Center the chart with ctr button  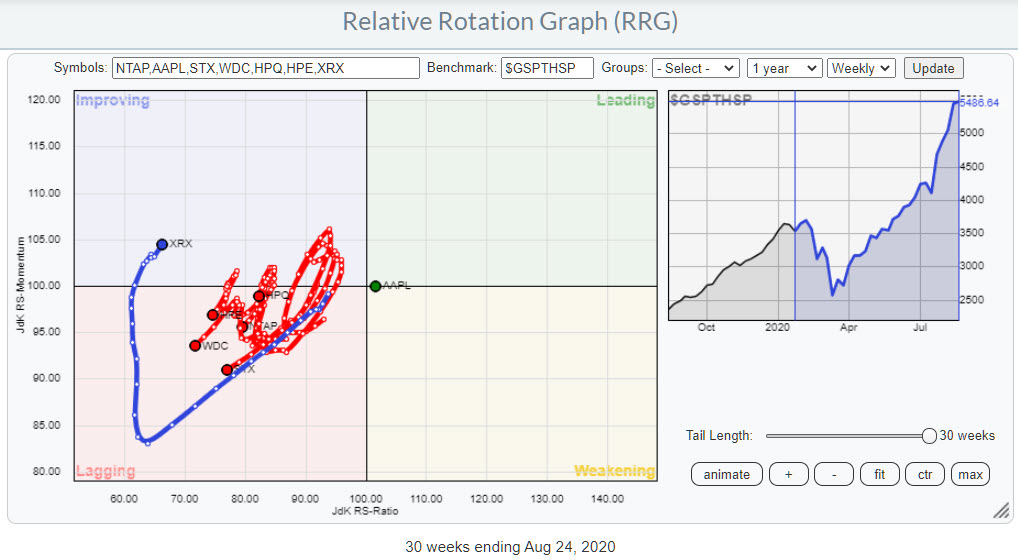pos(924,474)
